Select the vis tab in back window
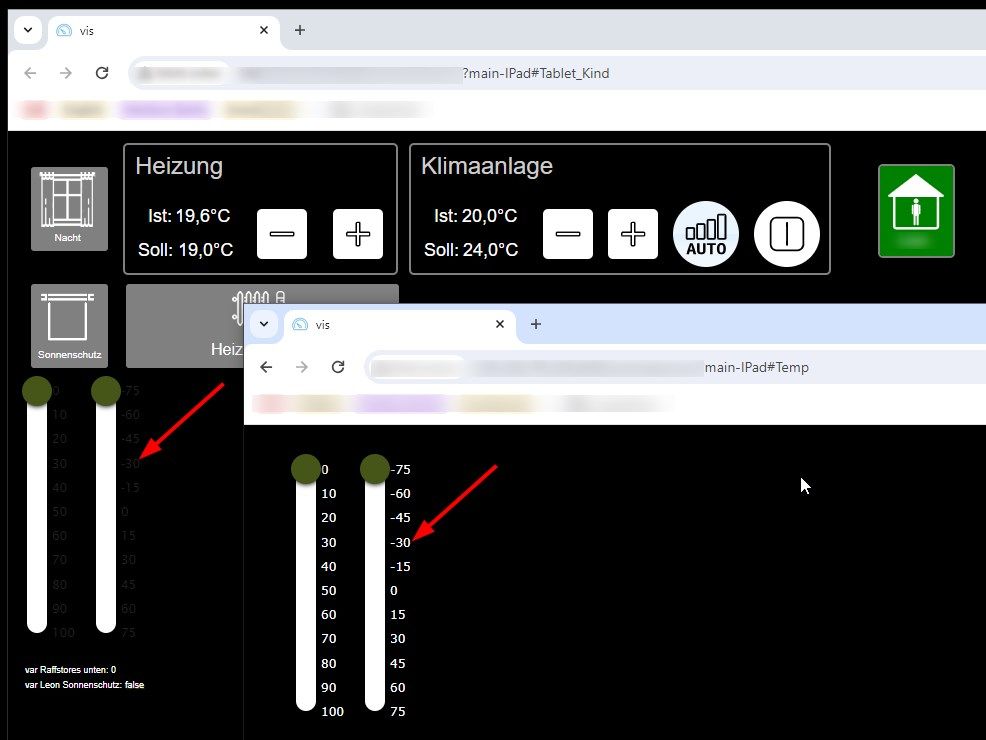This screenshot has height=740, width=986. (150, 30)
